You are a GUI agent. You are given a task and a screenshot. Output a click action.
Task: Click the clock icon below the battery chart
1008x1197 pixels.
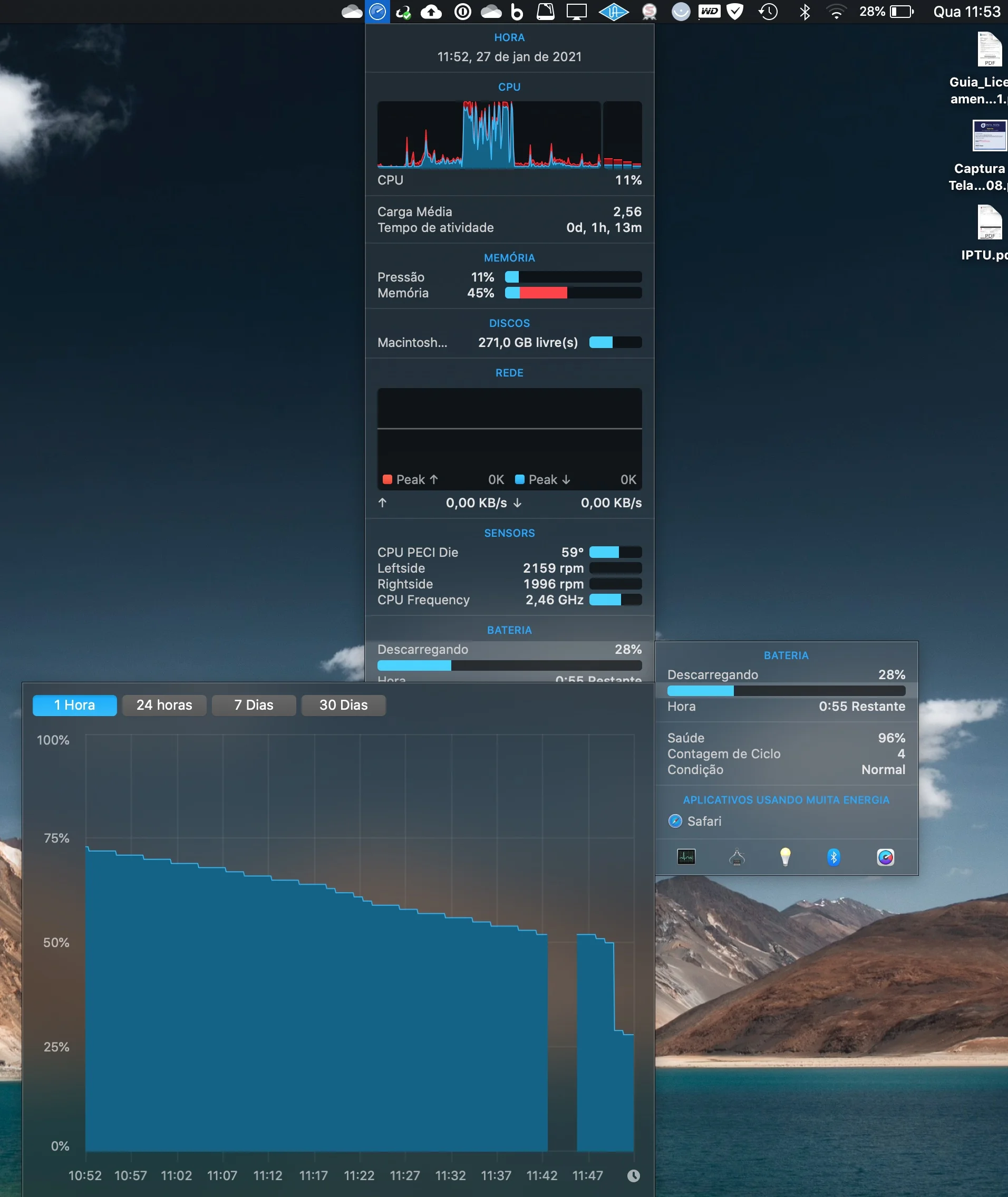(633, 1175)
